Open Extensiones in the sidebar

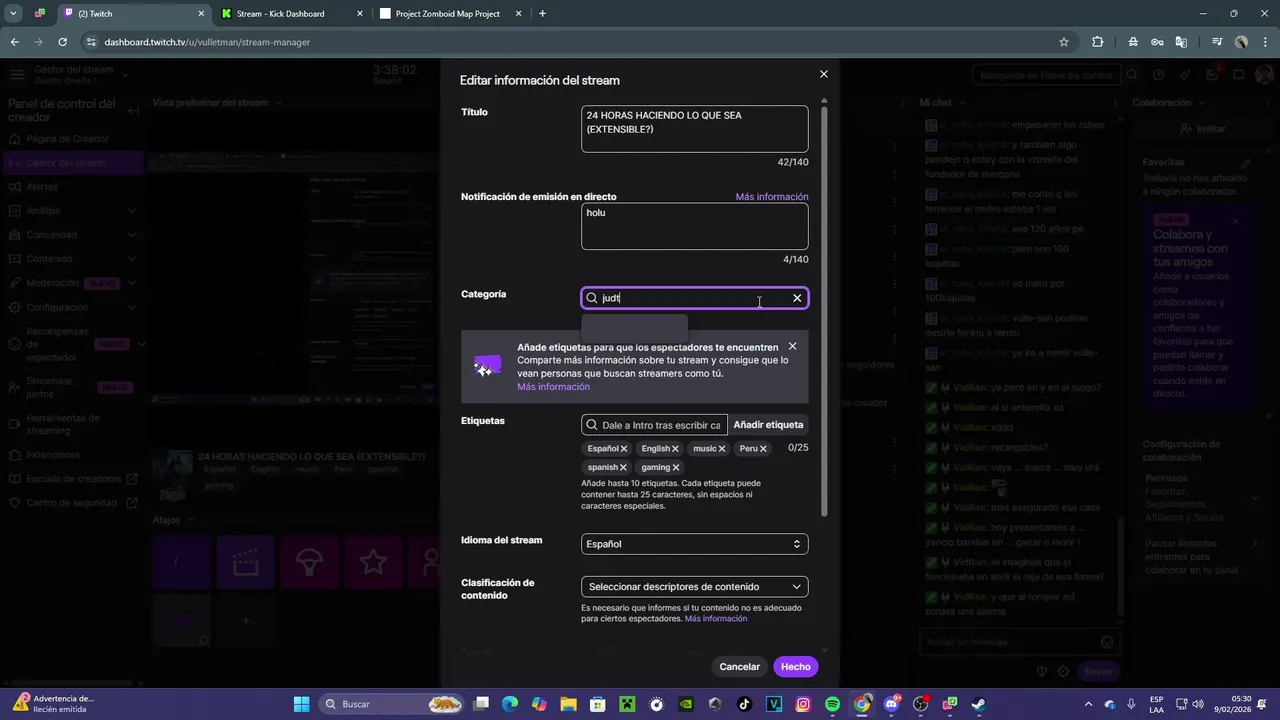point(53,455)
